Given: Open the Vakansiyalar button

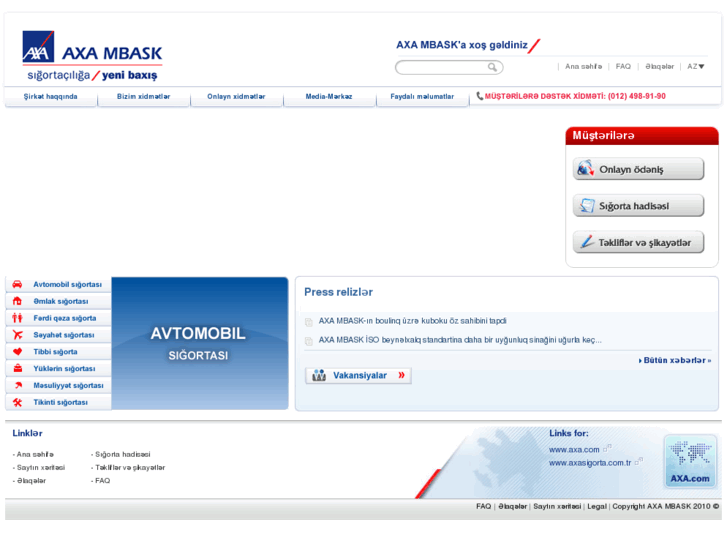Looking at the screenshot, I should [x=358, y=375].
